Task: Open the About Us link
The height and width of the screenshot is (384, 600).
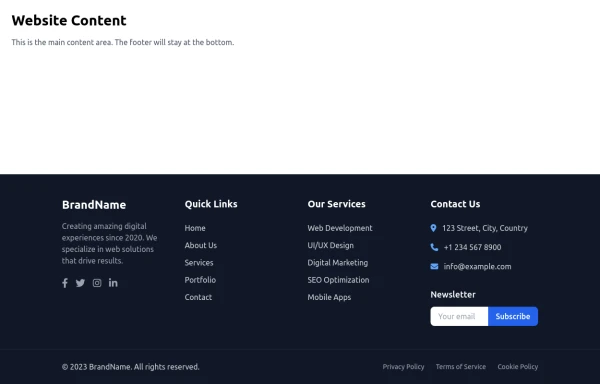Action: click(x=201, y=245)
